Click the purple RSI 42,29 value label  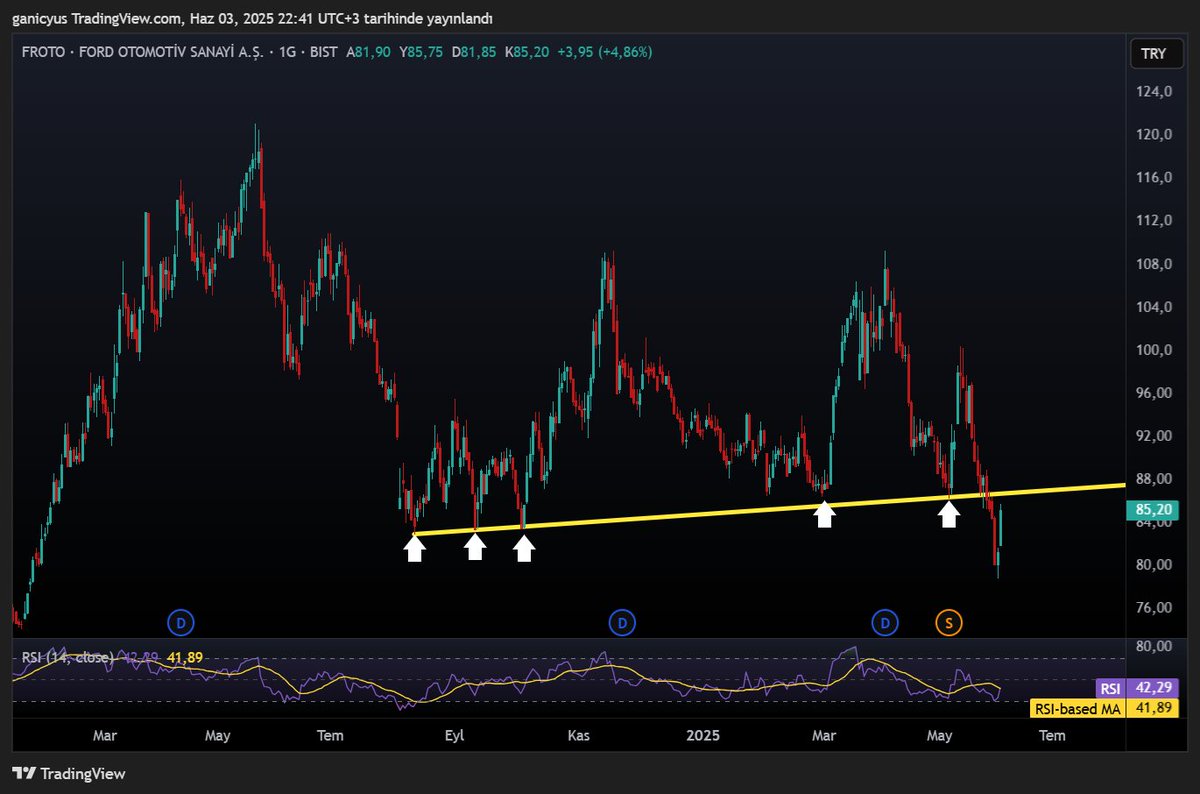(1136, 688)
